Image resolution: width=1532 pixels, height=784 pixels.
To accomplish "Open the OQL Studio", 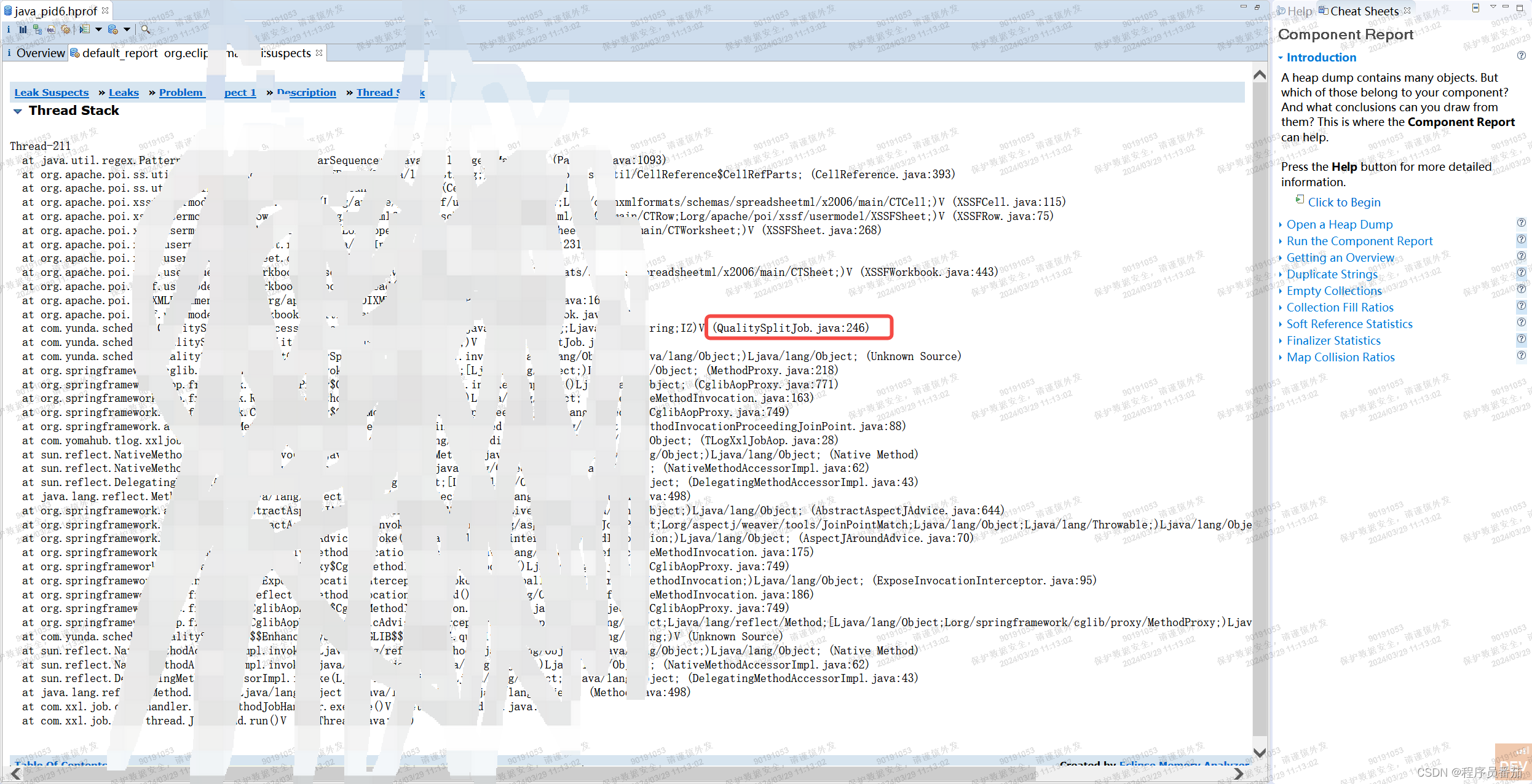I will (51, 29).
